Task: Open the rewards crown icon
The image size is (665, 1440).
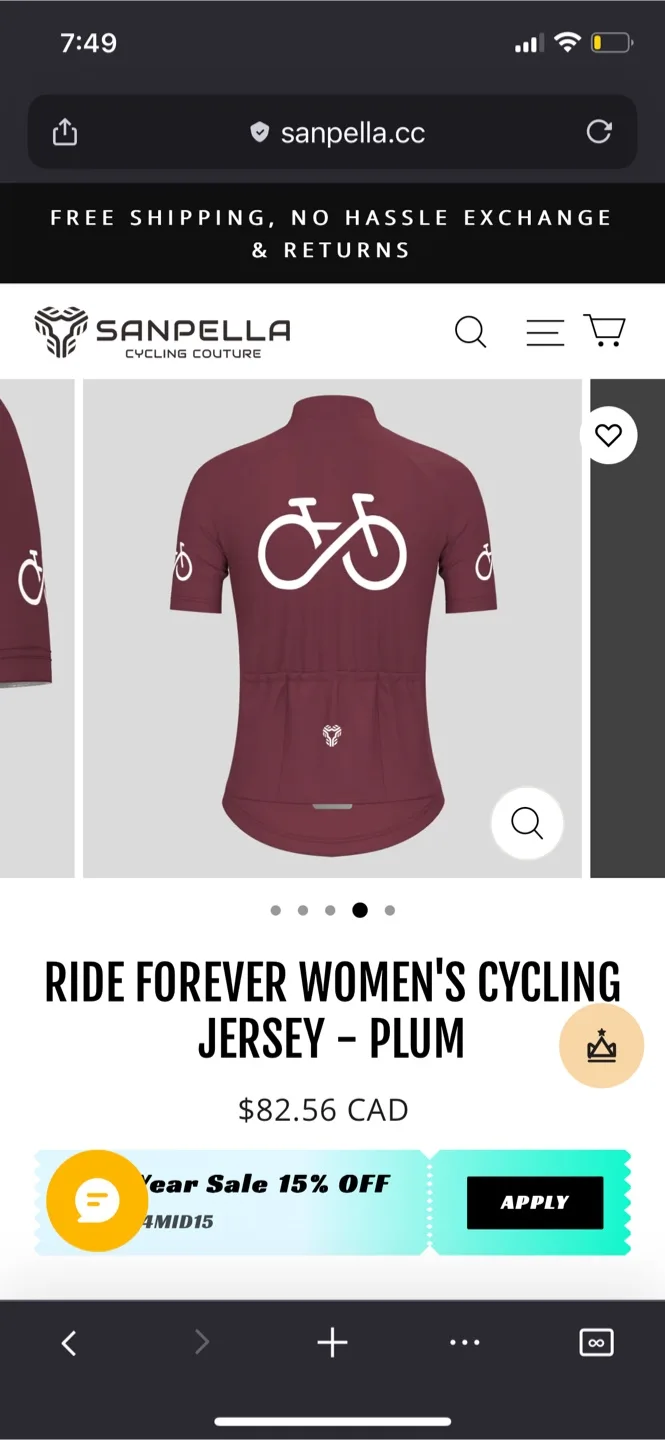Action: tap(601, 1046)
